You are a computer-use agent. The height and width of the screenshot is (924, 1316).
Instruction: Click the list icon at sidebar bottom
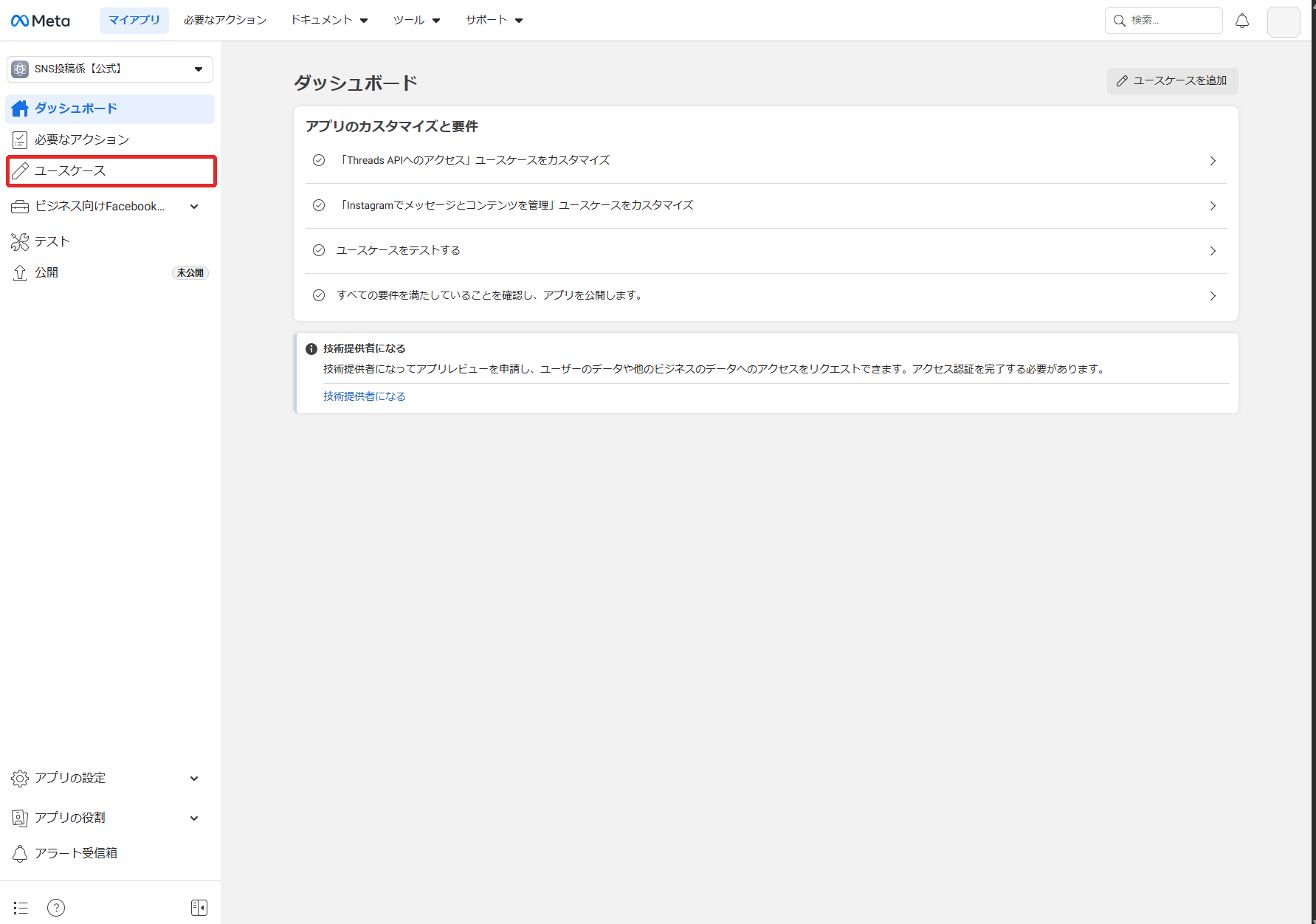coord(21,908)
